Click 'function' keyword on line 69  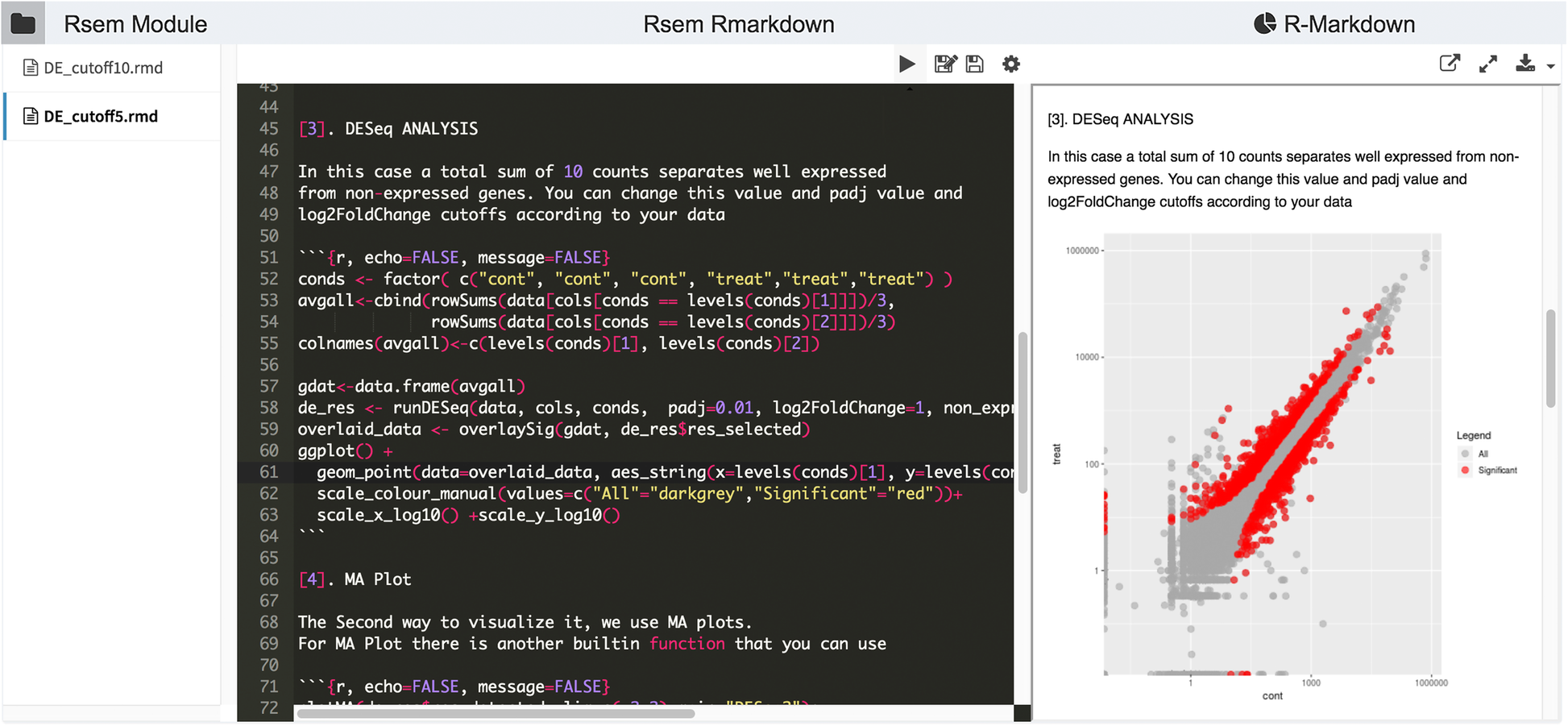[x=687, y=644]
